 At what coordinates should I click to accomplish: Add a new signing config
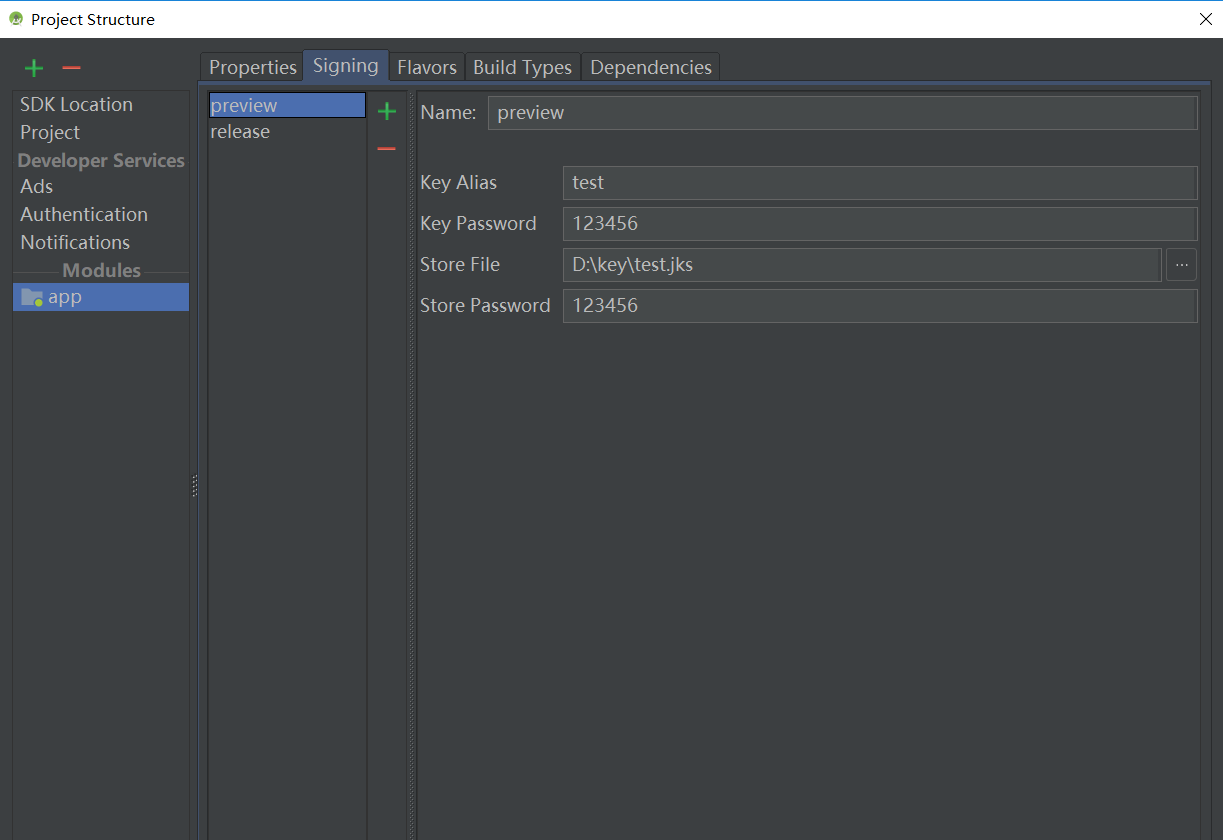coord(387,112)
